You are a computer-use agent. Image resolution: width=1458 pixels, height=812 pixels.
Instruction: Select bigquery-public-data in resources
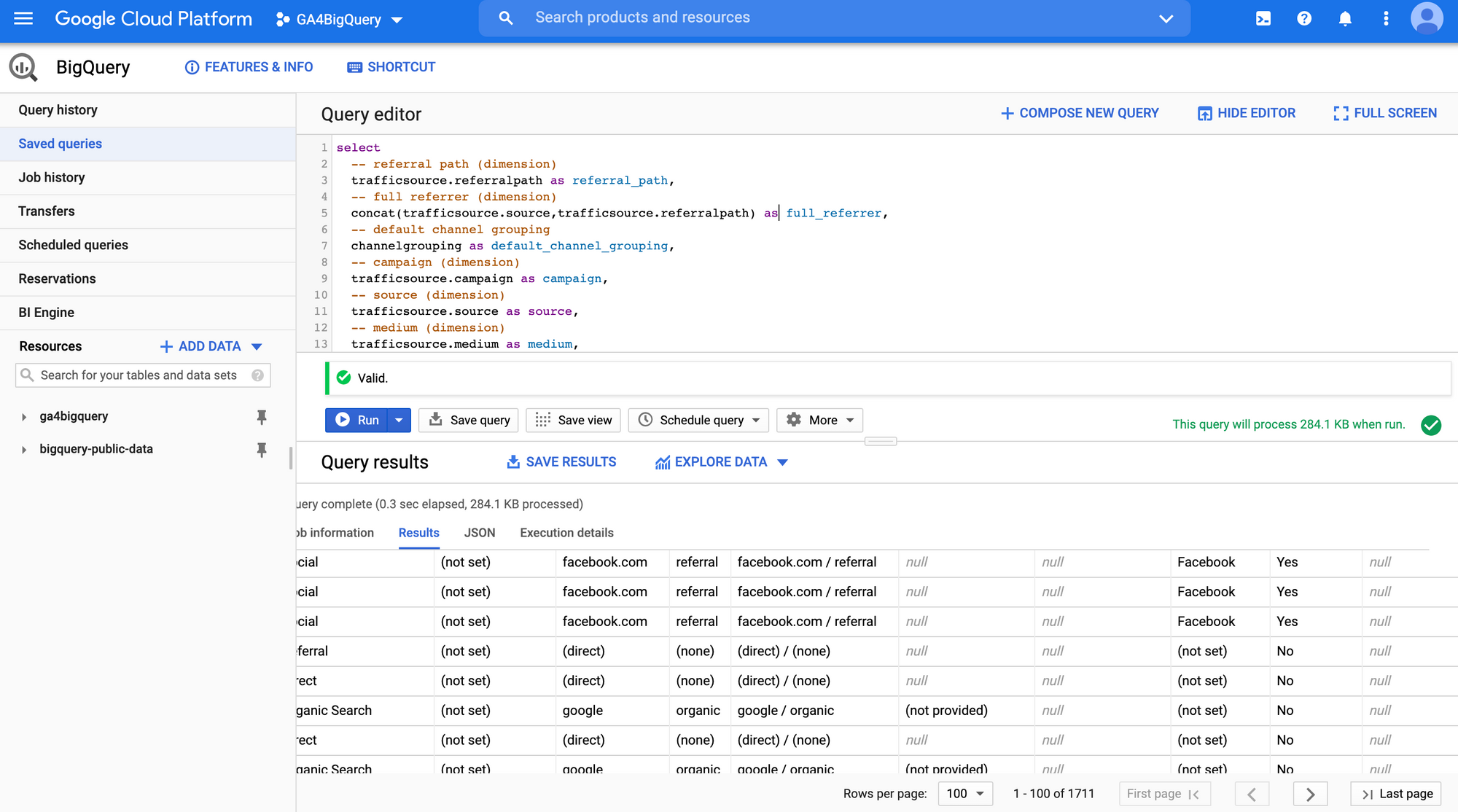[96, 449]
